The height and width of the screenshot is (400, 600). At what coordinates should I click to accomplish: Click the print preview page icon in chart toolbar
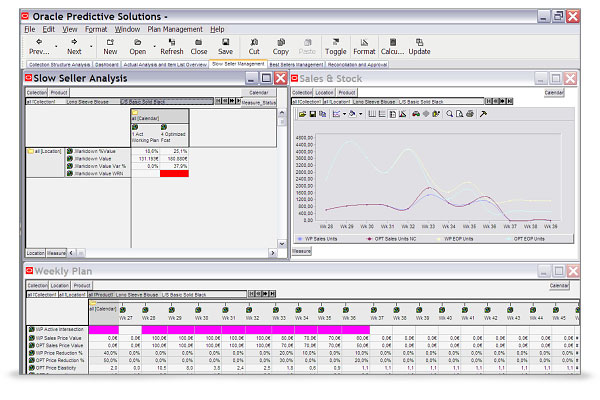tap(459, 114)
